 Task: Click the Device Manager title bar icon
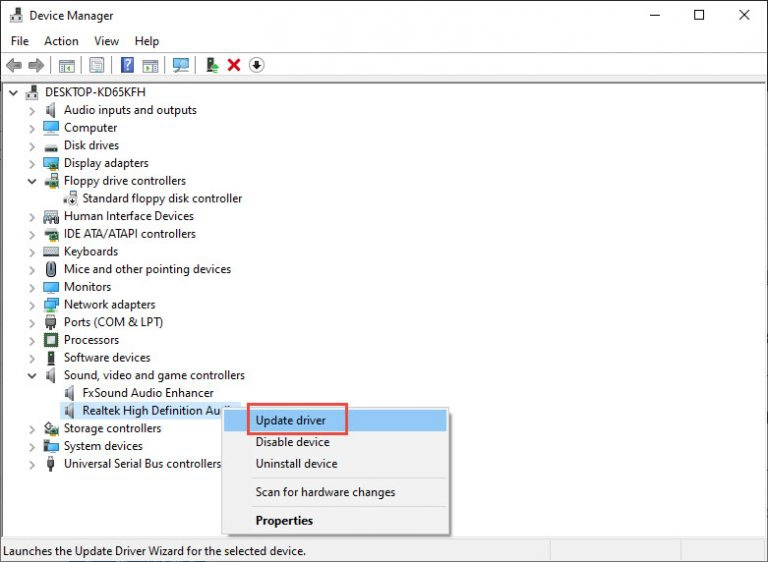coord(16,15)
